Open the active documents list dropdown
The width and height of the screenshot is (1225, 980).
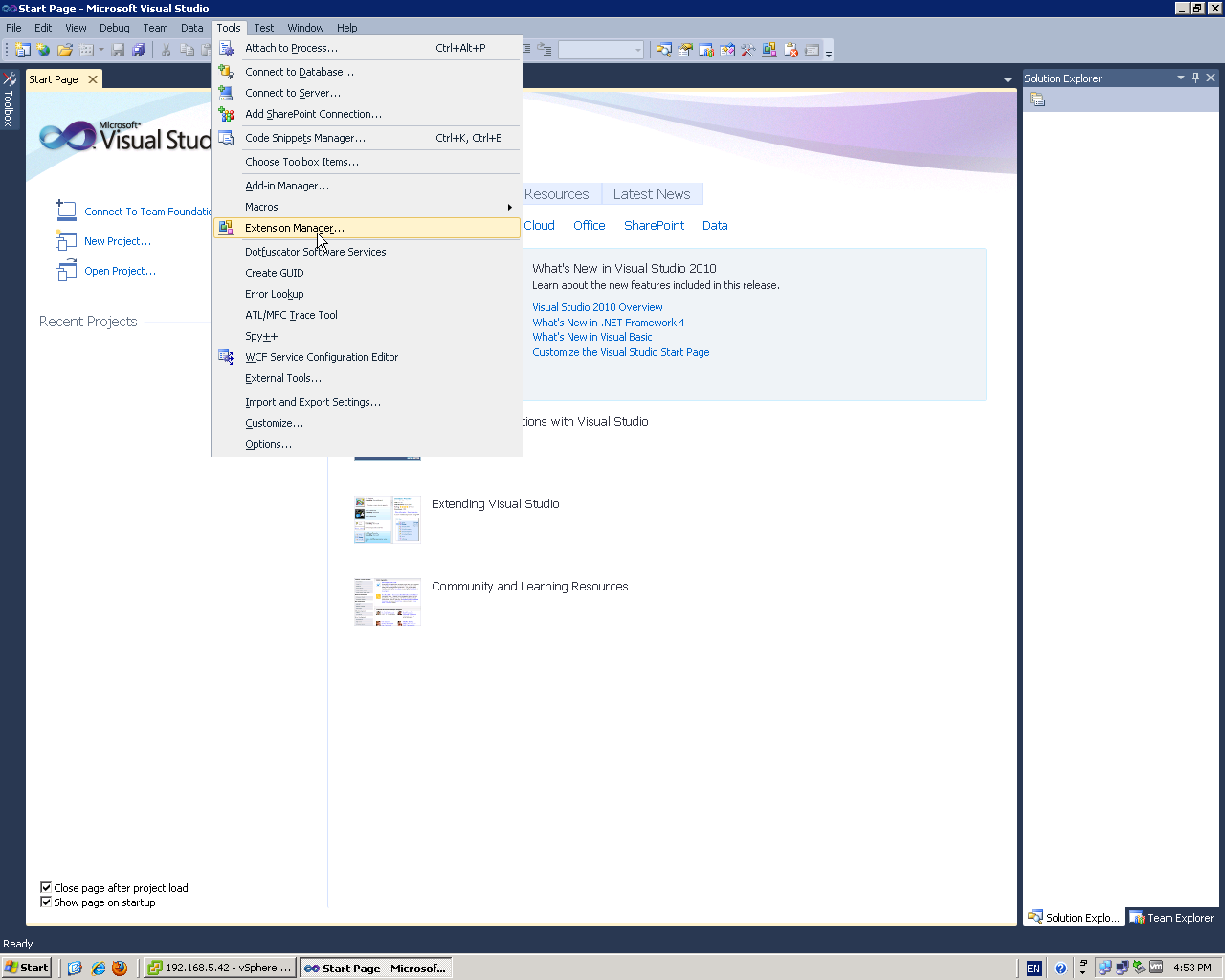[x=1007, y=79]
